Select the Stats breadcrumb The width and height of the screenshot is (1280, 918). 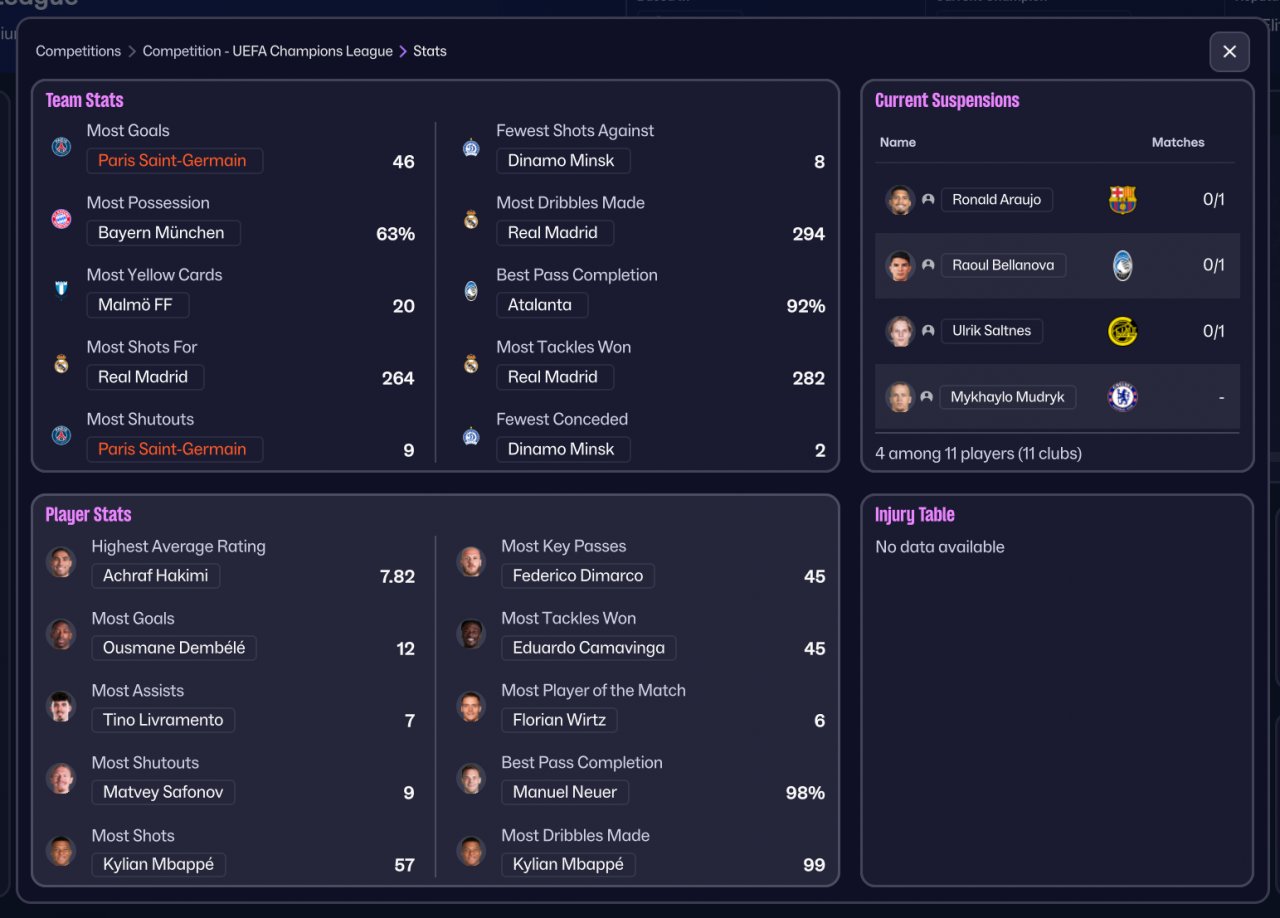click(430, 51)
